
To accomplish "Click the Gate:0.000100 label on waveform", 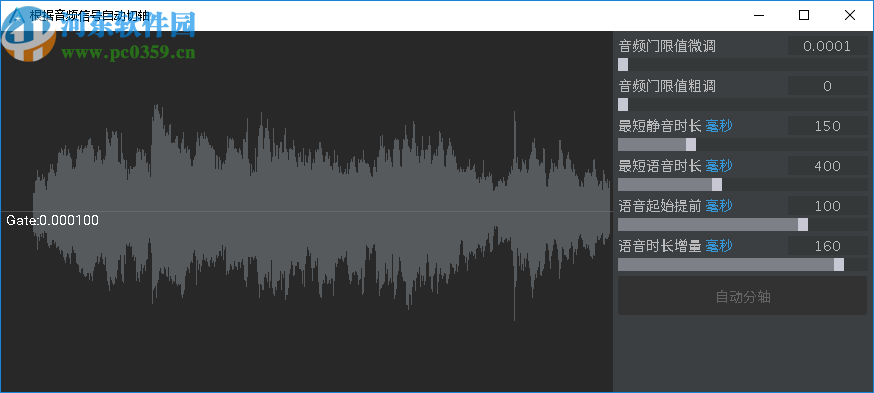I will (52, 221).
